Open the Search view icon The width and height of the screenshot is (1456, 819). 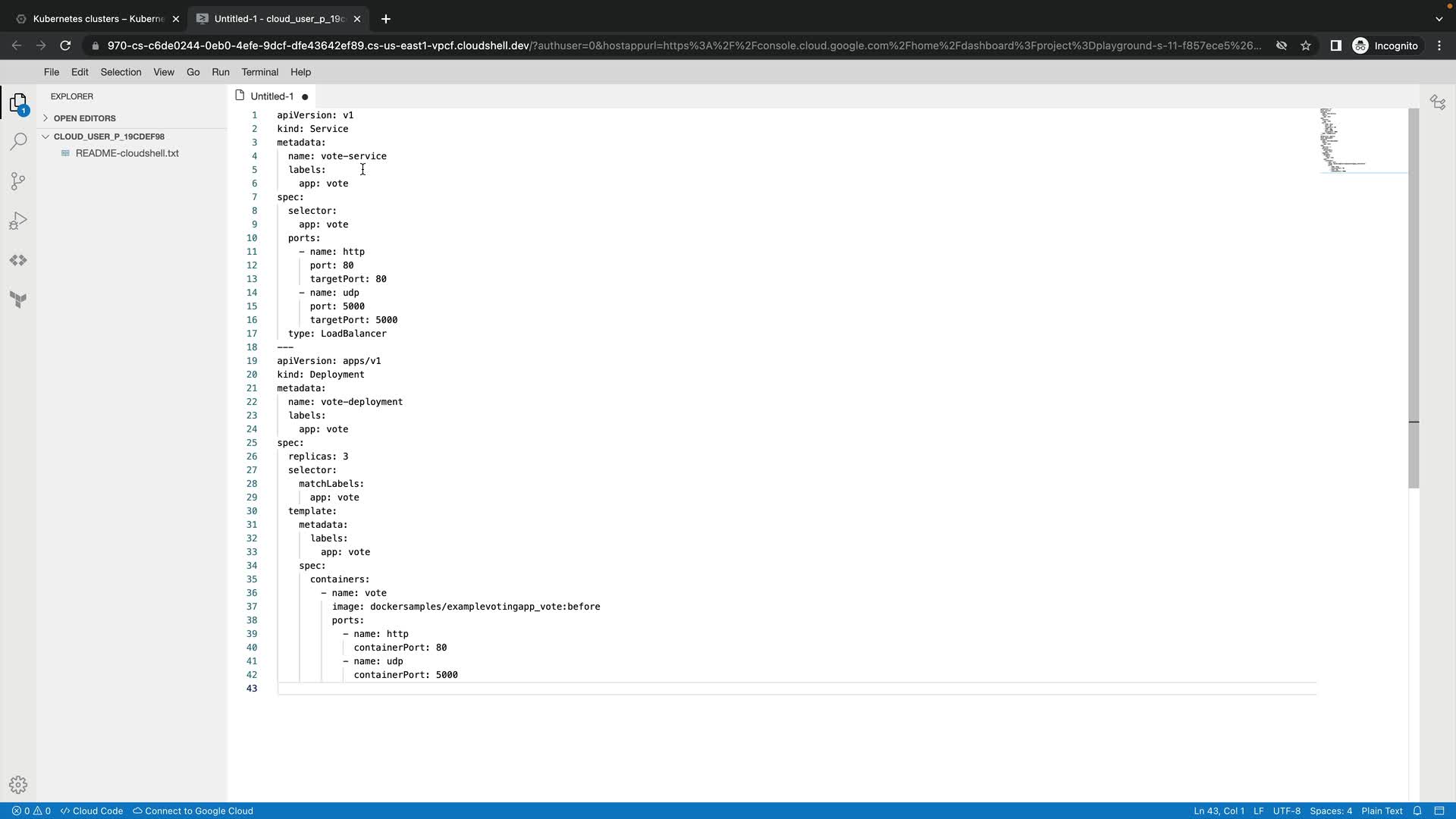[18, 142]
